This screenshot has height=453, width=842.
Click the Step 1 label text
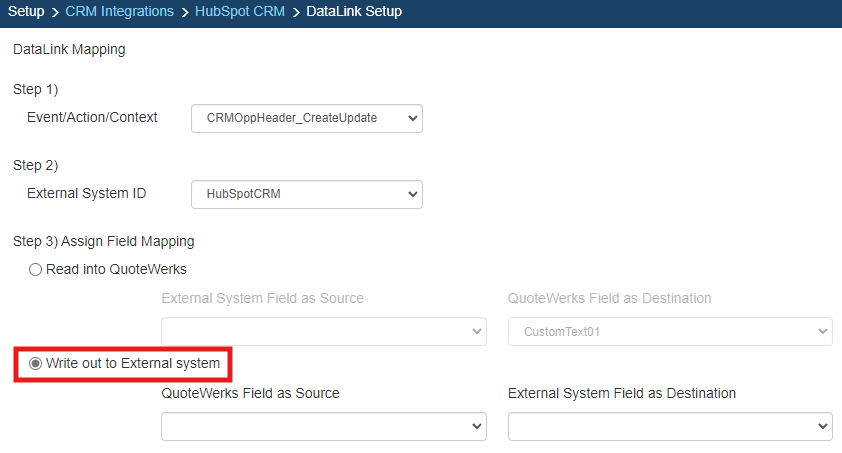click(x=36, y=89)
